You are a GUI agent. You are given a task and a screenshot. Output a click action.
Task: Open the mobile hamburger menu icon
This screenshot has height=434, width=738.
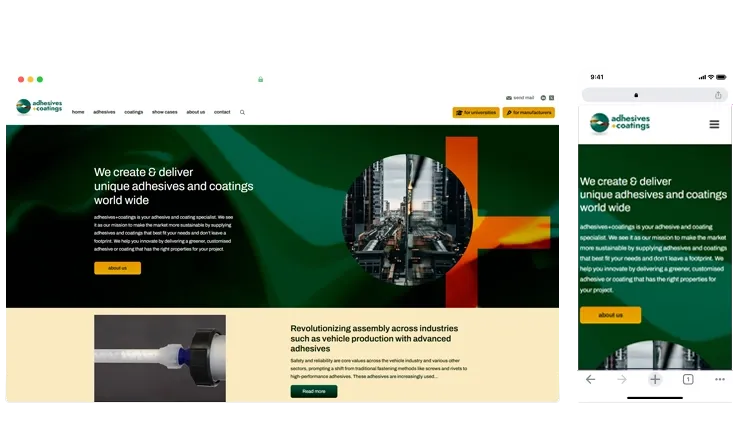pos(714,124)
